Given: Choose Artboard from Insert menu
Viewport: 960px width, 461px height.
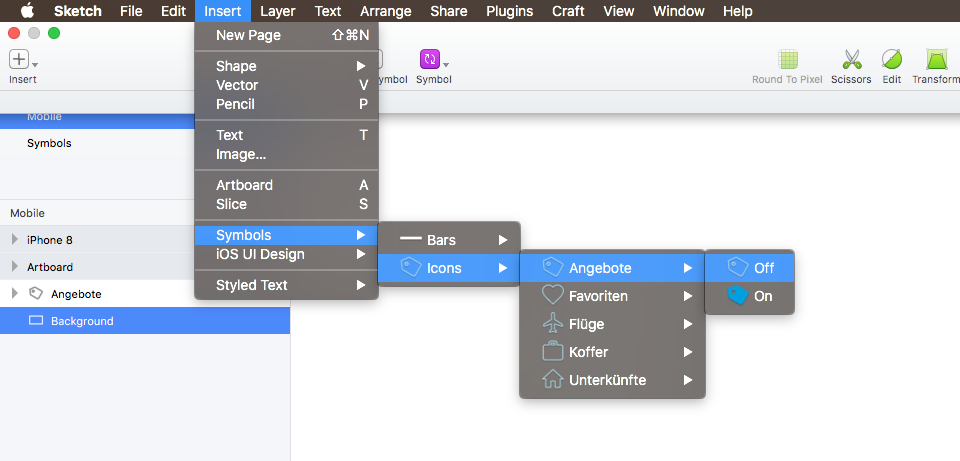Looking at the screenshot, I should (287, 185).
